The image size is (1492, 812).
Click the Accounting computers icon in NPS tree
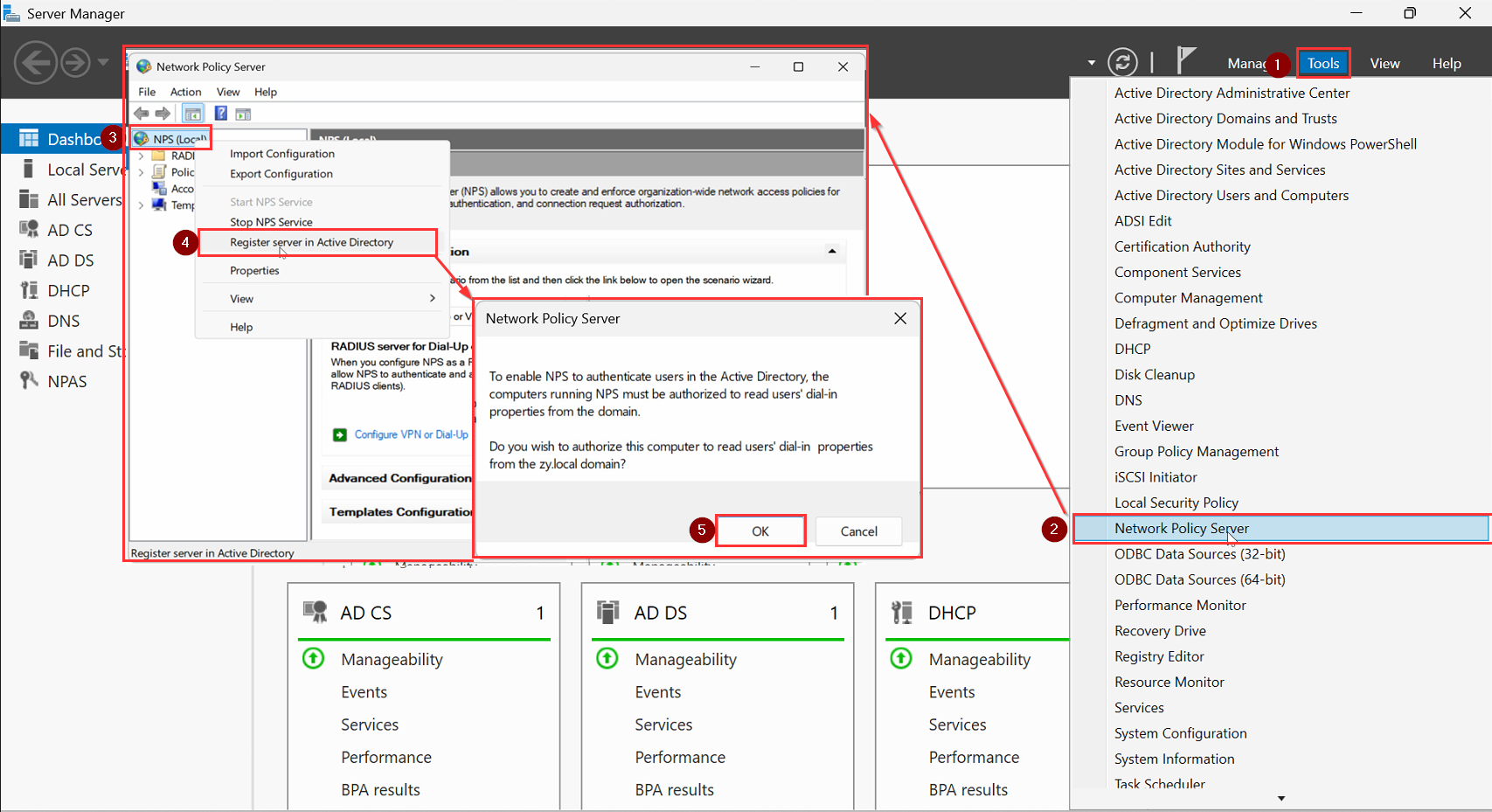point(159,188)
